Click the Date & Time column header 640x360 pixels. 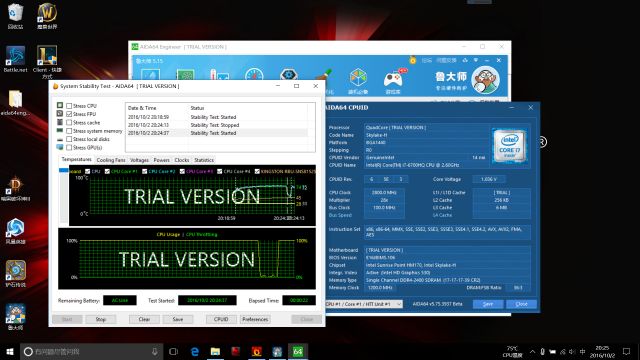coord(157,108)
